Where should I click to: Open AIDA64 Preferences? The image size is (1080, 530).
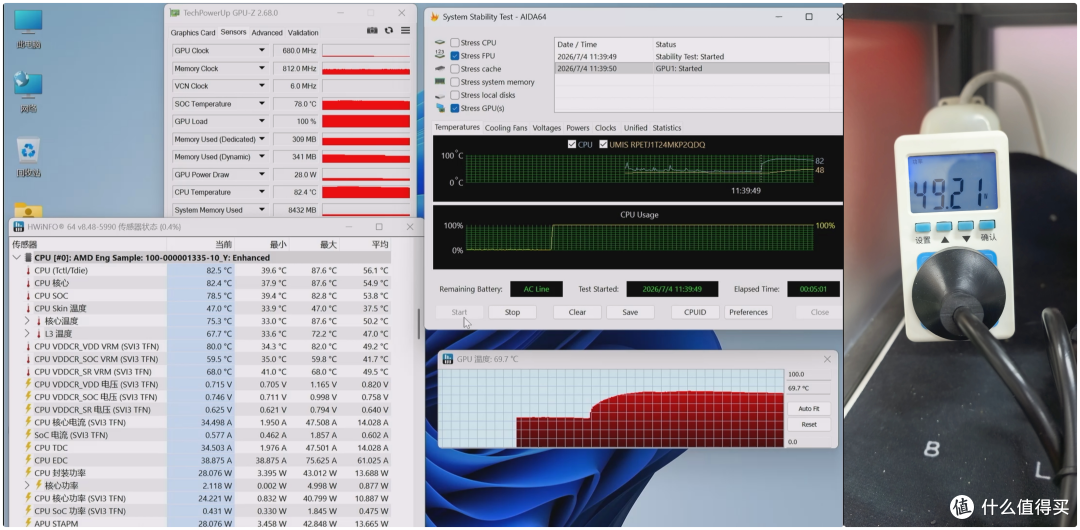(x=748, y=312)
